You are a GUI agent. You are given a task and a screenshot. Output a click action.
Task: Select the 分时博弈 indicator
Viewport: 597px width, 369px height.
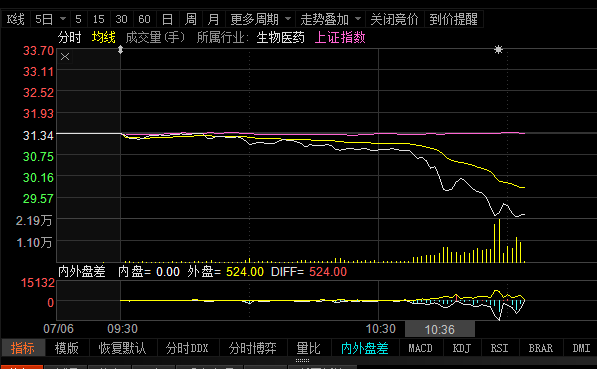(x=252, y=348)
